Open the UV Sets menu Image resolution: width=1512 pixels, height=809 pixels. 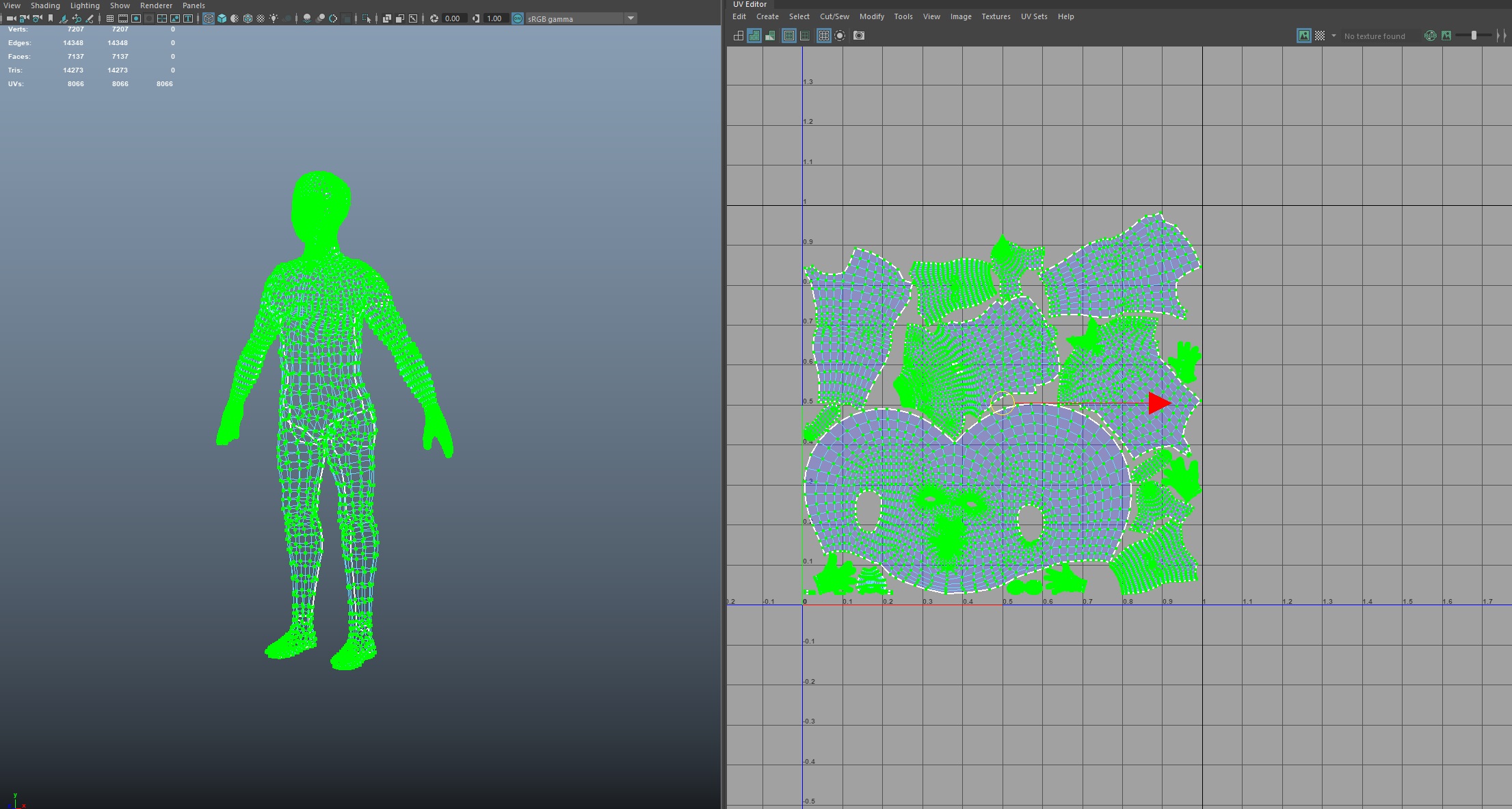click(1033, 16)
